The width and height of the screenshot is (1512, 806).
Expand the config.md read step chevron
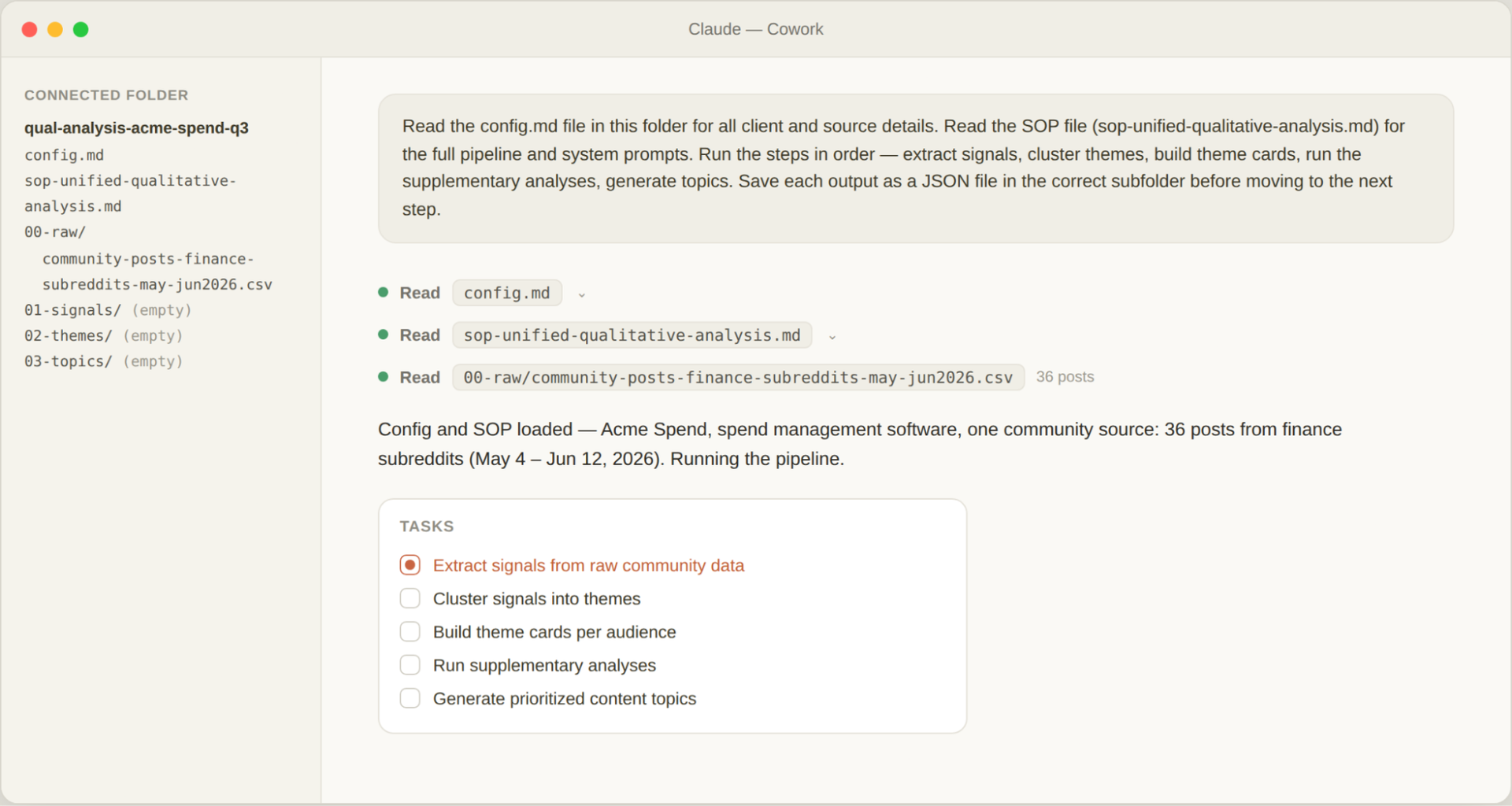[582, 294]
